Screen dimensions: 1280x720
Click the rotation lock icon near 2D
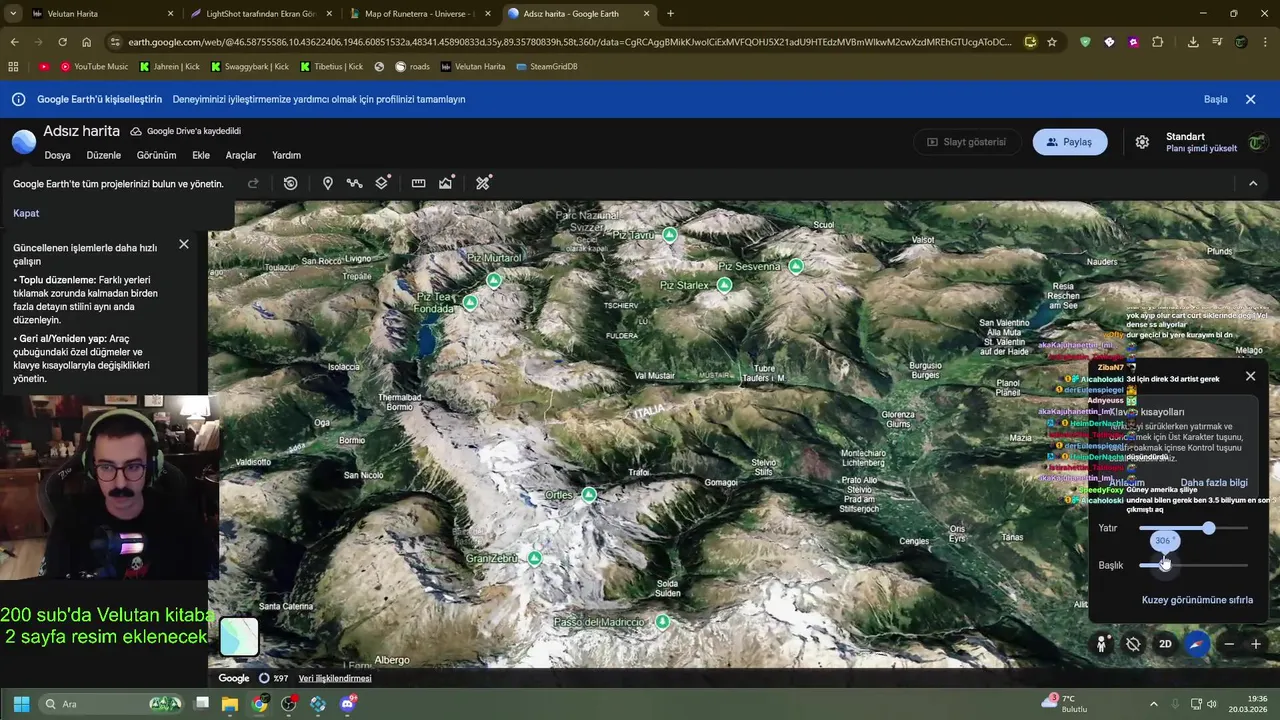(1133, 644)
